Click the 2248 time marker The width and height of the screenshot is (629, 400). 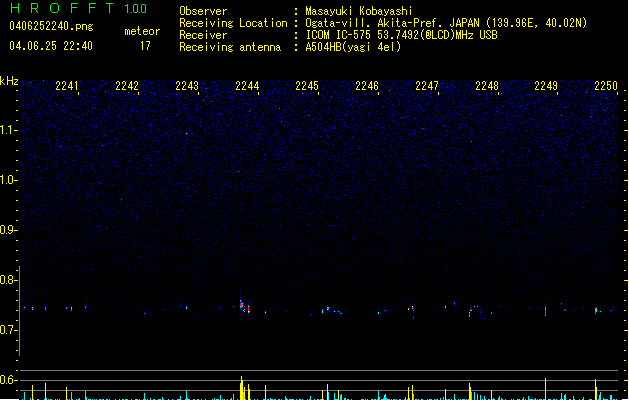(487, 86)
